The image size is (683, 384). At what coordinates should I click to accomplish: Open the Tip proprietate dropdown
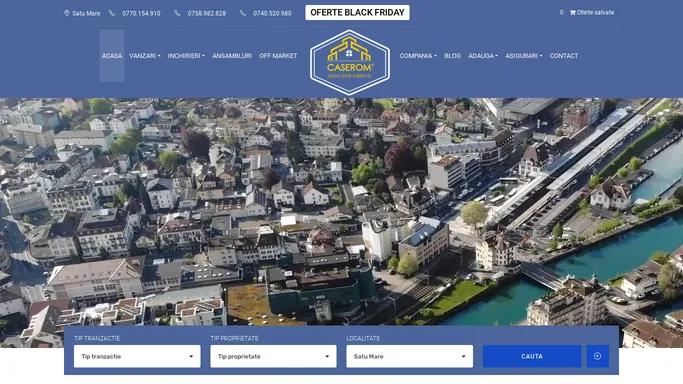click(274, 356)
